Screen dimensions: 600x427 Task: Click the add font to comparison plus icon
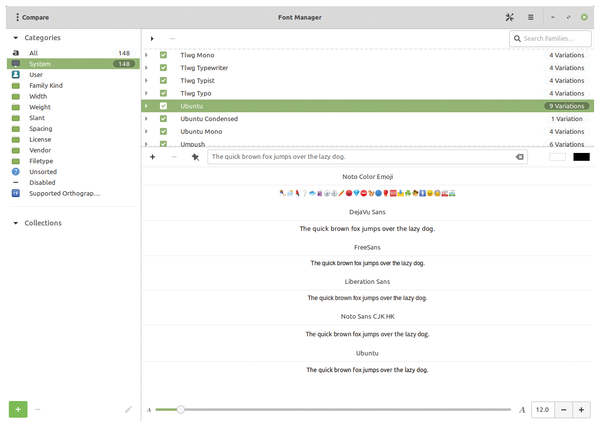point(152,157)
